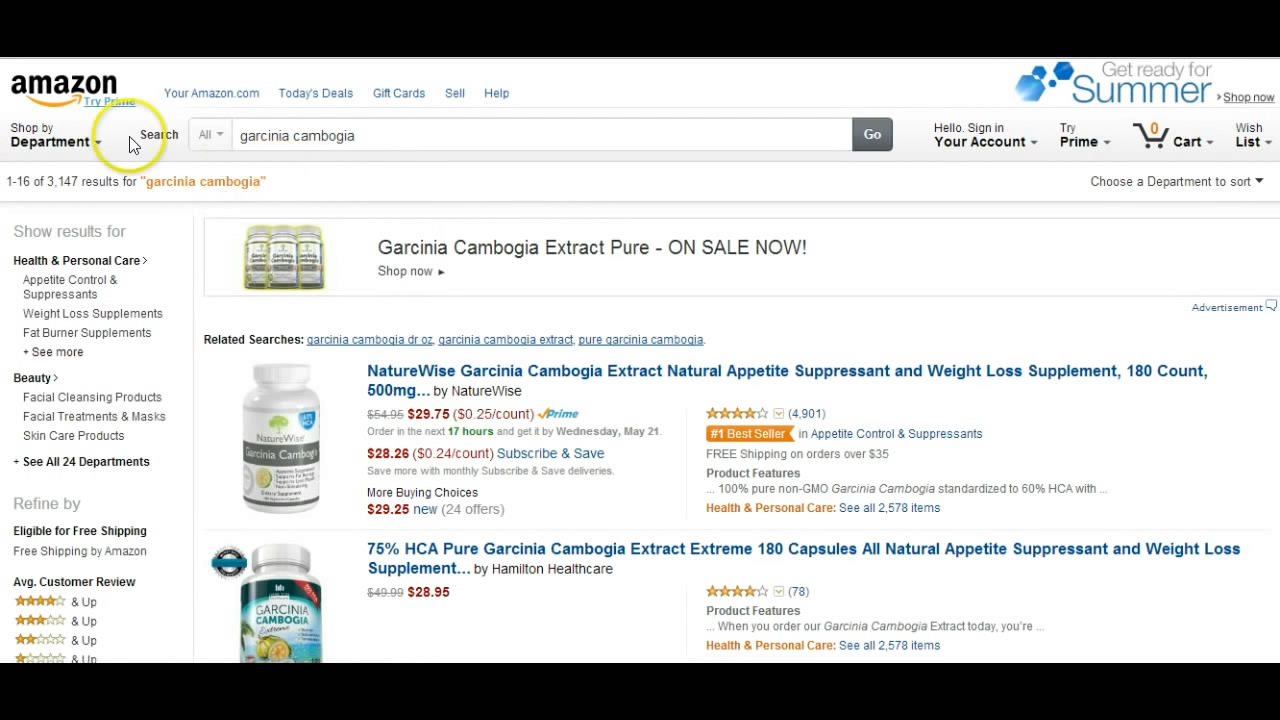
Task: Click the Amazon logo
Action: click(x=64, y=88)
